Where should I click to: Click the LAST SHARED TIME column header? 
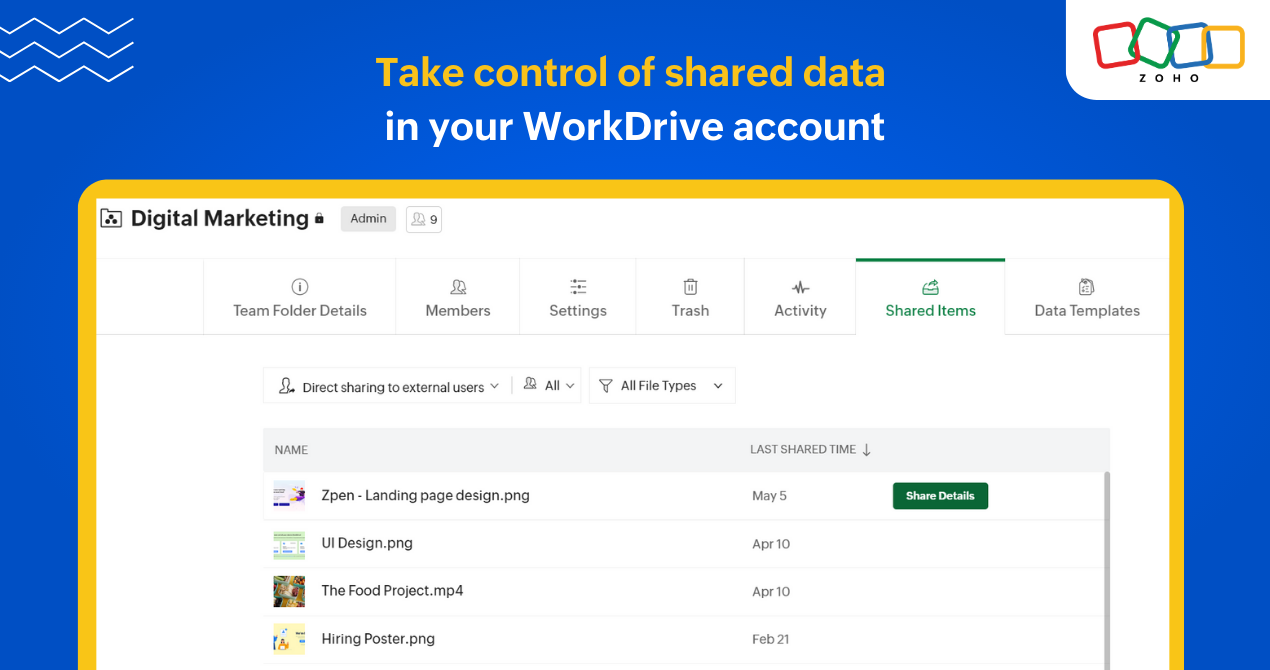(803, 450)
